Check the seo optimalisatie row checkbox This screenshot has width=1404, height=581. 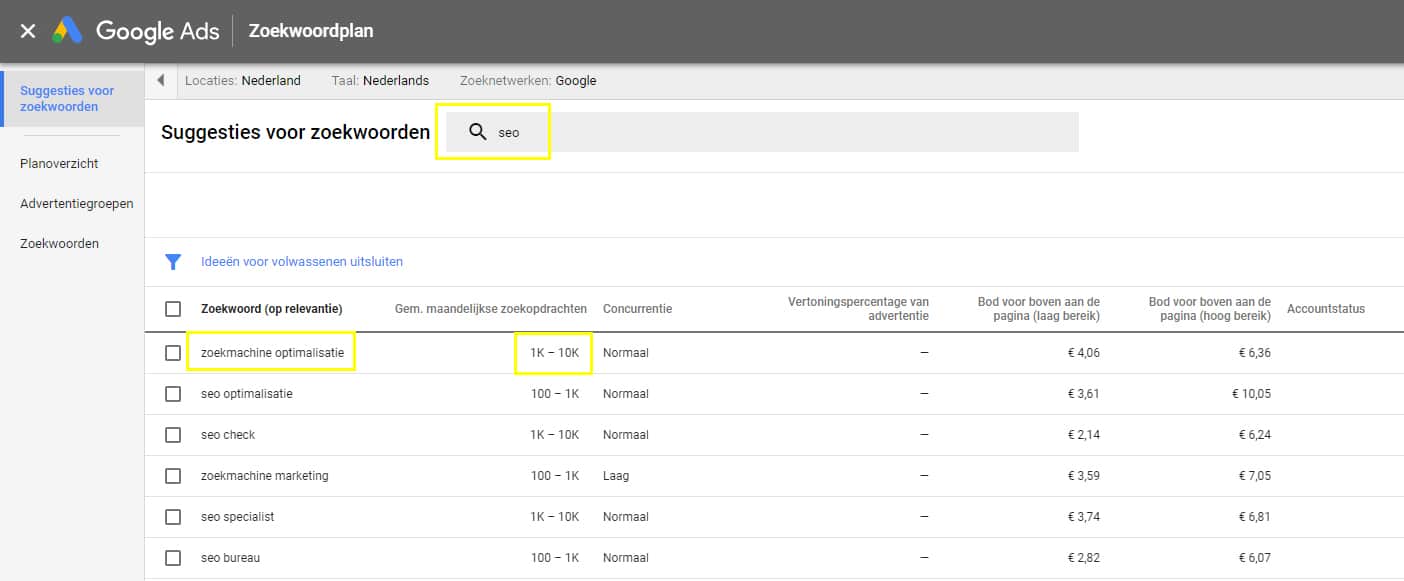tap(173, 394)
